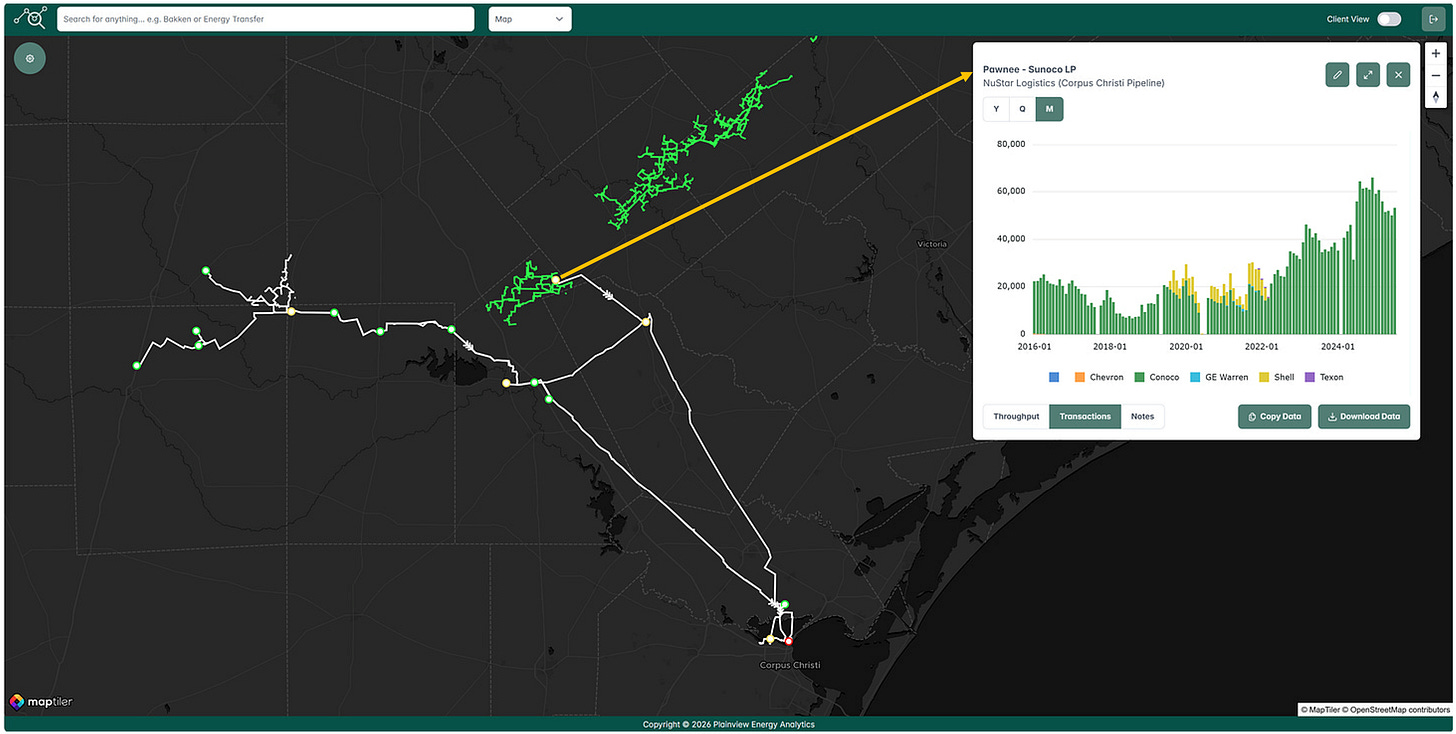1456x734 pixels.
Task: Toggle Texon series in chart legend
Action: pyautogui.click(x=1324, y=377)
